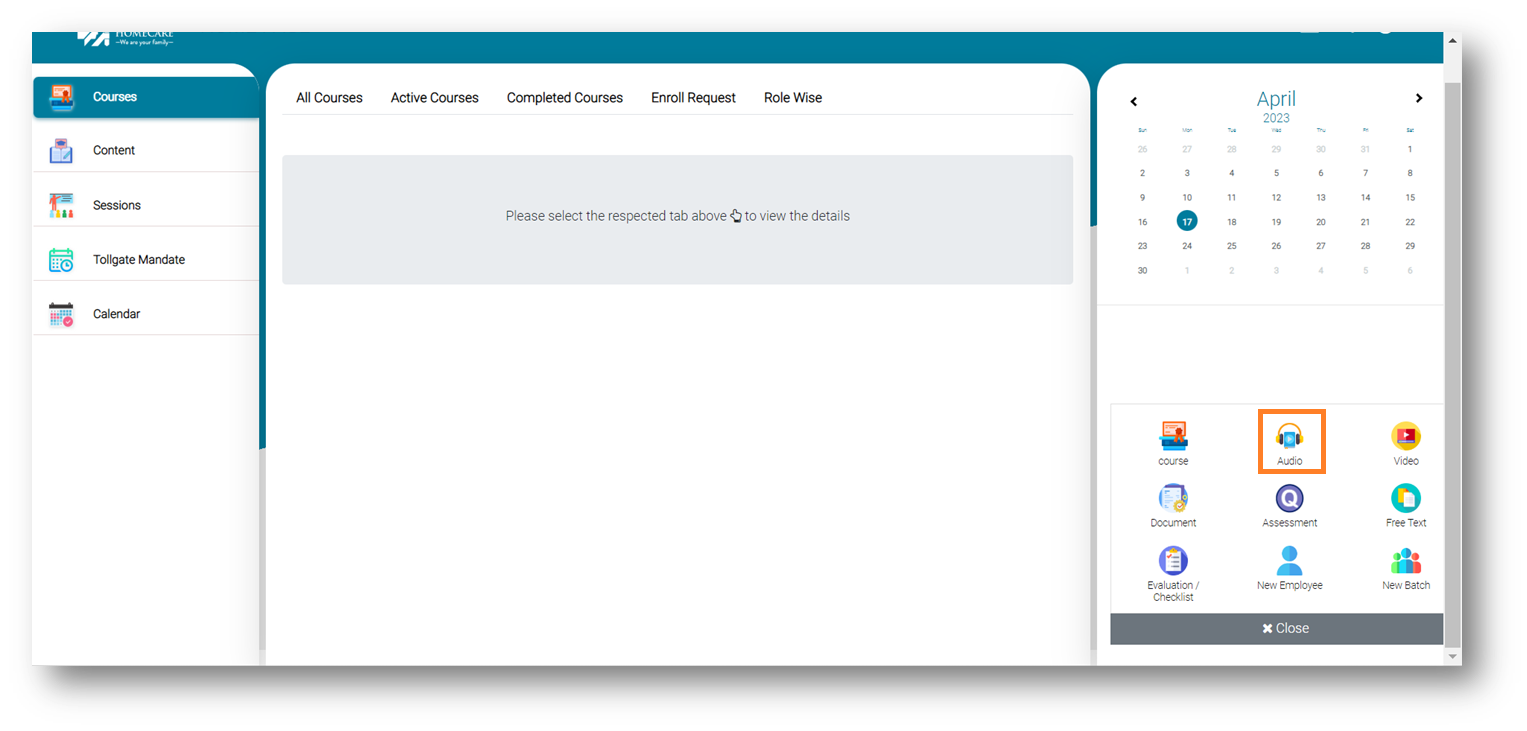The image size is (1527, 731).
Task: Open Evaluation / Checklist icon
Action: (1173, 561)
